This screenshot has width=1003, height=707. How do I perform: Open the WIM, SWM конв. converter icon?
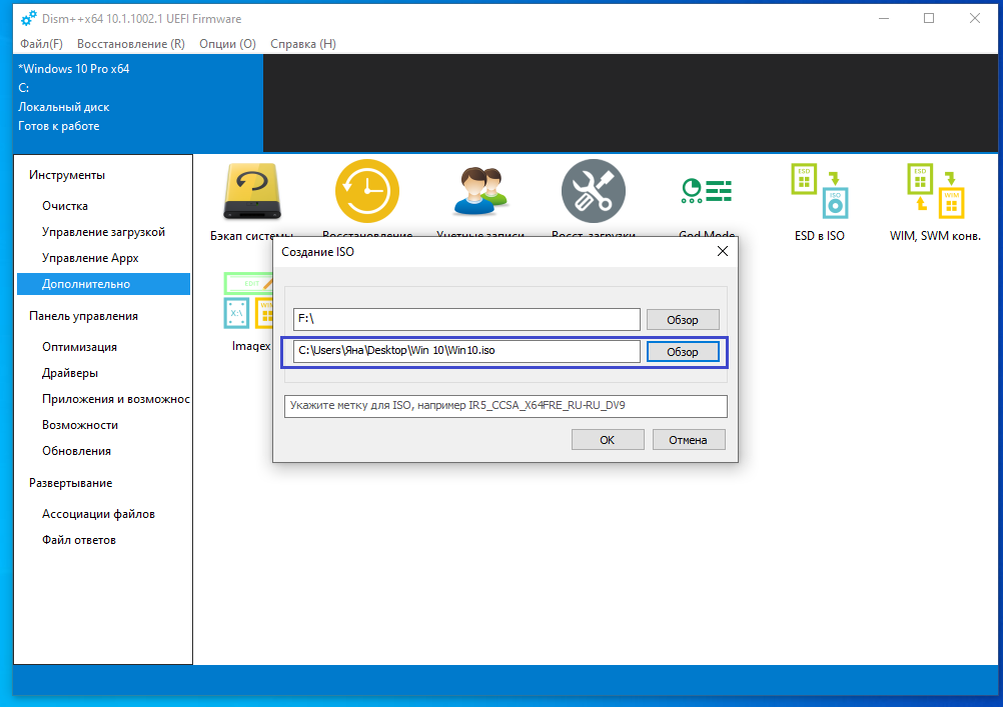(x=935, y=191)
